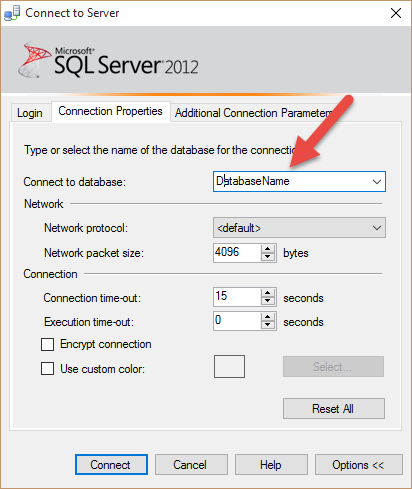This screenshot has height=489, width=412.
Task: Decrease network packet size with down arrow
Action: (268, 257)
